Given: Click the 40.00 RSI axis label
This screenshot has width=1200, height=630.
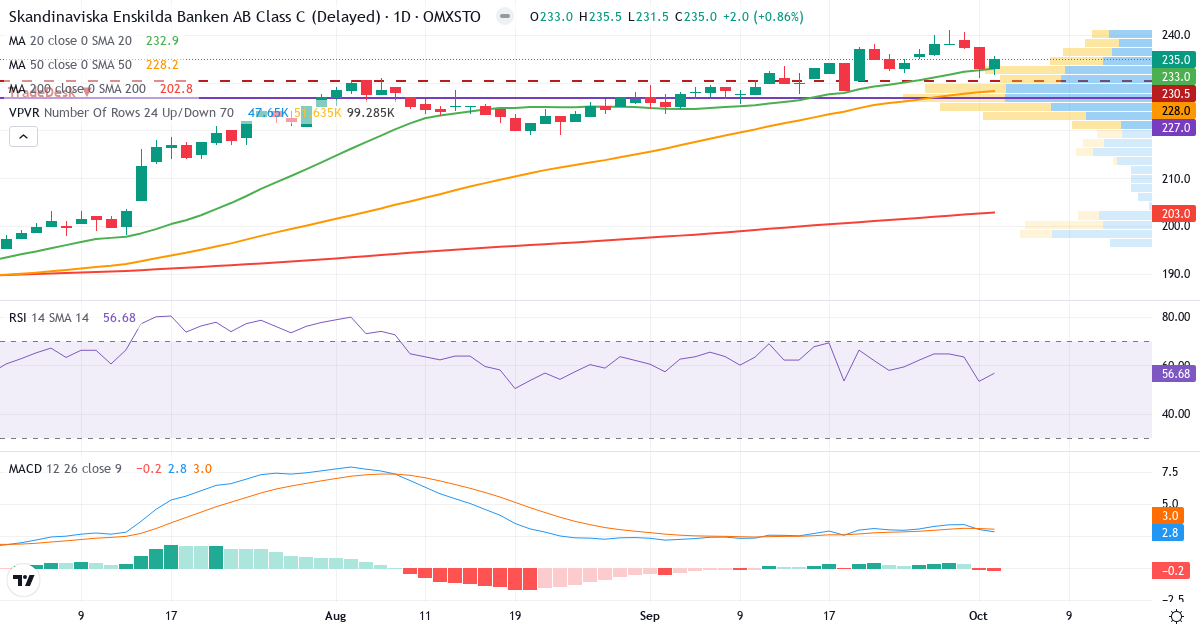Looking at the screenshot, I should (1176, 413).
